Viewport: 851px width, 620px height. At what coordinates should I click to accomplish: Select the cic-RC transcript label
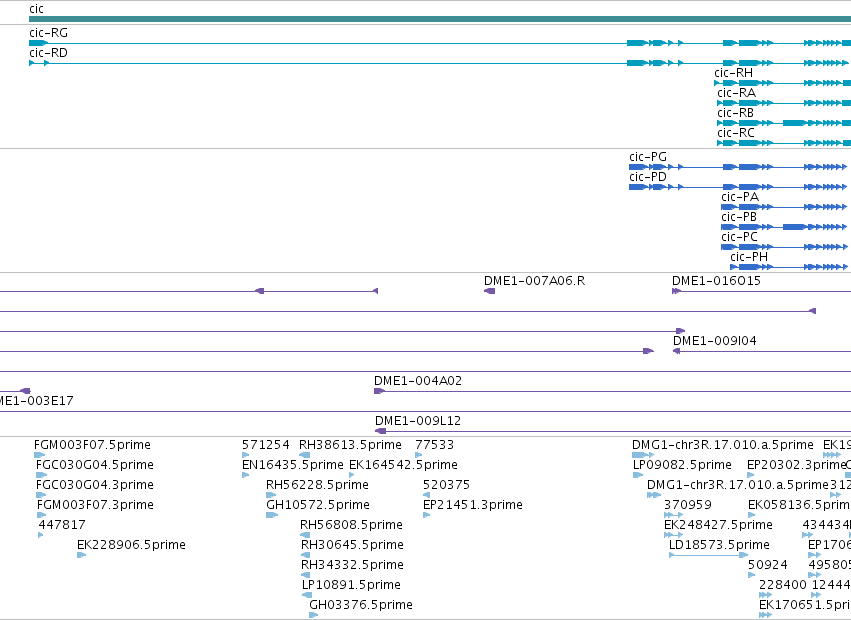pos(735,133)
